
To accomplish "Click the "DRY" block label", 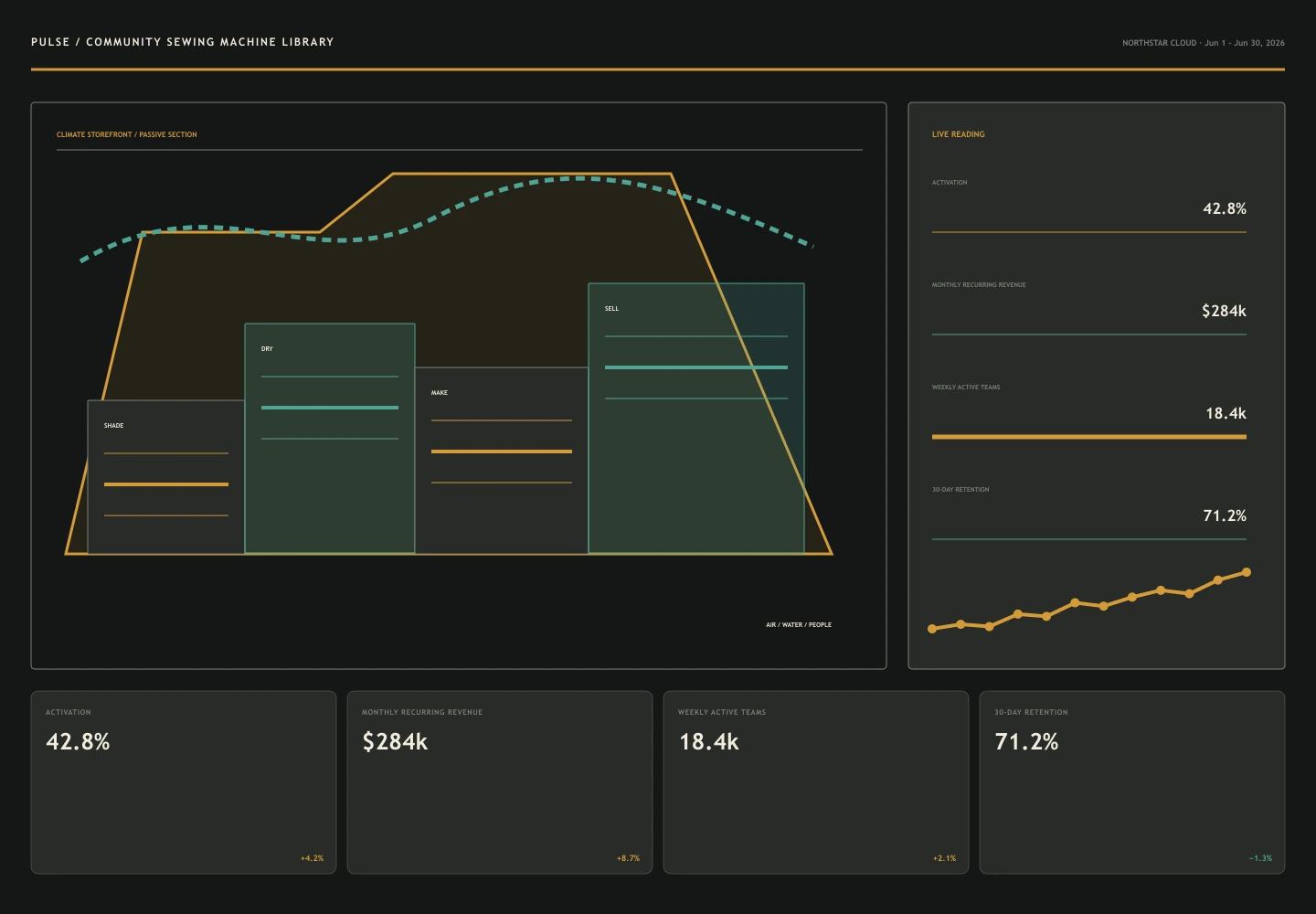I will (x=267, y=349).
